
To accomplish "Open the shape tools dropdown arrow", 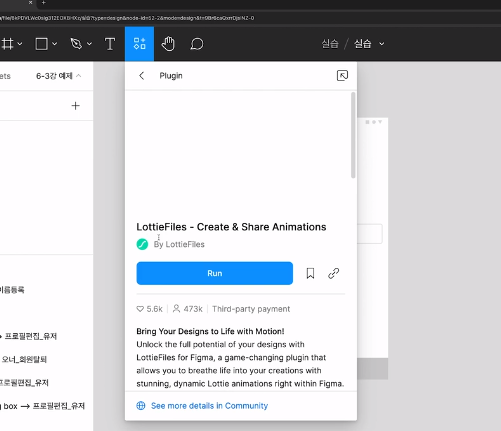I will point(55,44).
